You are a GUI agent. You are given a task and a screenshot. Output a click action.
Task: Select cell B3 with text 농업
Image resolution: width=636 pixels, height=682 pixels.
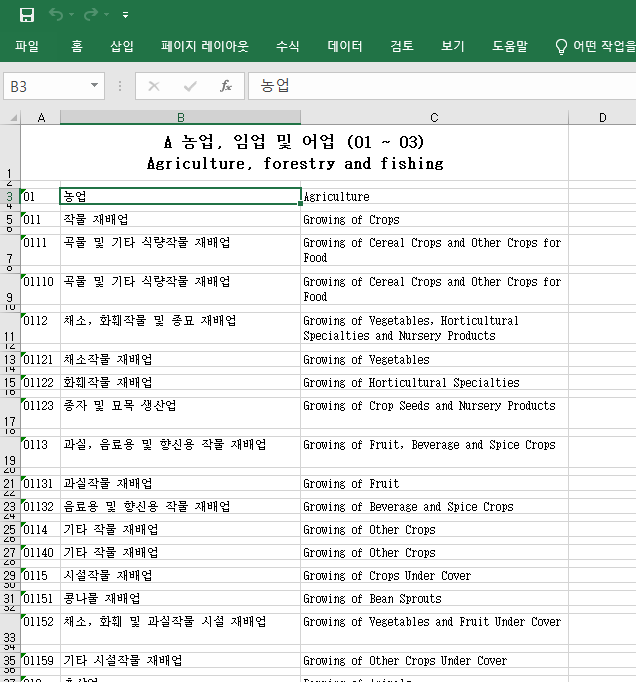(181, 196)
